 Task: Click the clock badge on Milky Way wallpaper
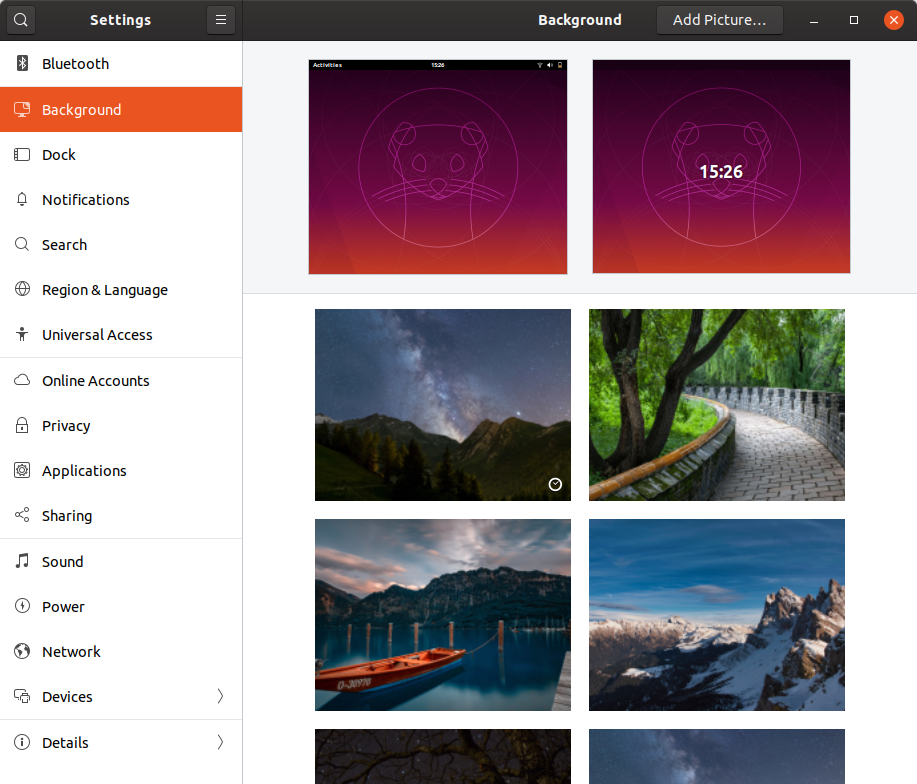pos(556,484)
